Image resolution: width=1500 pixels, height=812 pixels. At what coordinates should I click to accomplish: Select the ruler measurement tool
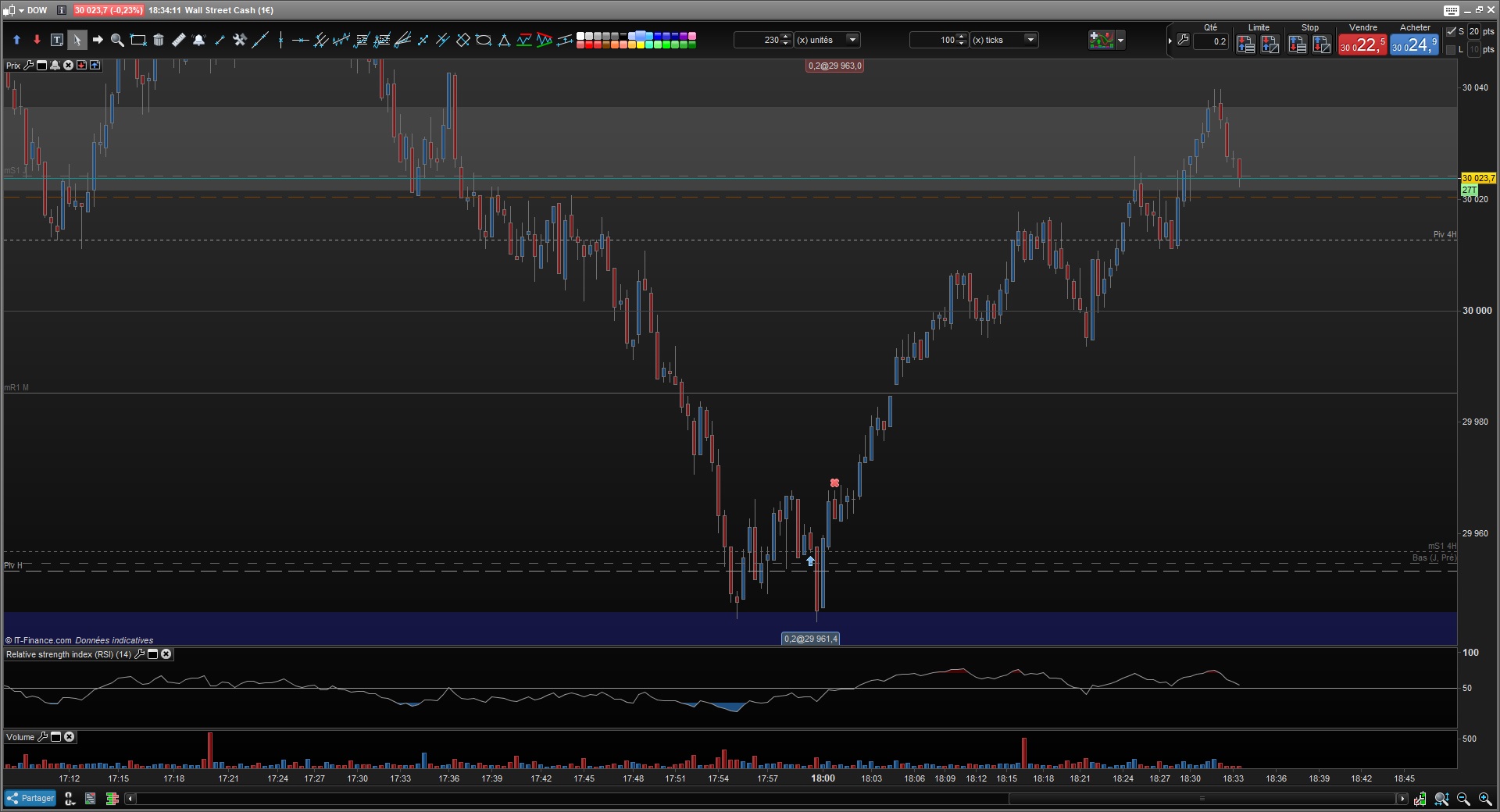[179, 40]
